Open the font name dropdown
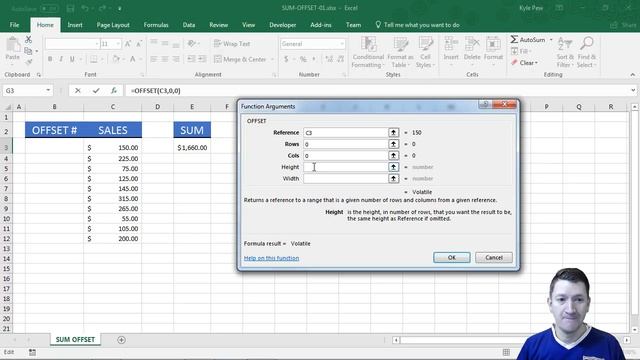 (x=97, y=44)
